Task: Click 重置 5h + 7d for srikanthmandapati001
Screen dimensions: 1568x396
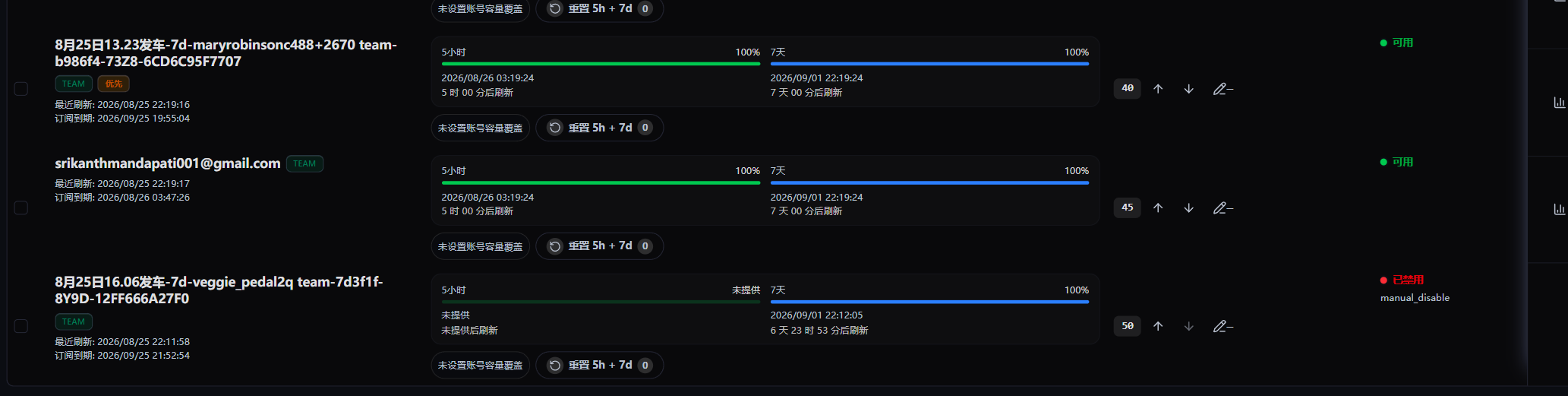Action: [x=600, y=246]
